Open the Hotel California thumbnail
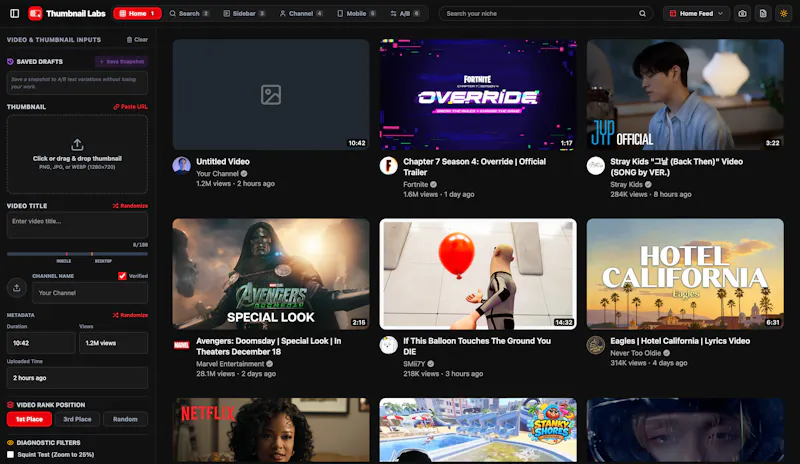 pos(685,274)
